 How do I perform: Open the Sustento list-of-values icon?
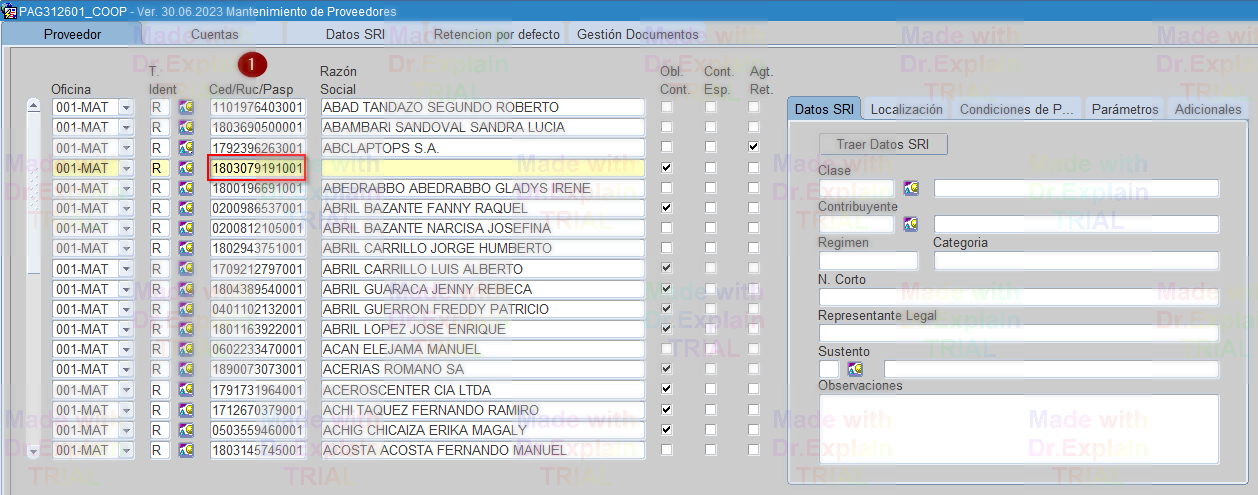(x=855, y=369)
